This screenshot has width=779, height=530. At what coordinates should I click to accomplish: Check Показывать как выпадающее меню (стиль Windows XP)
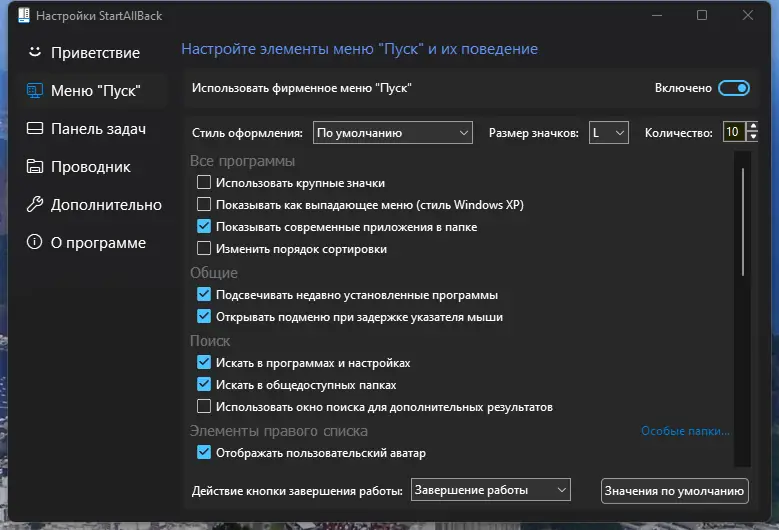(x=204, y=204)
